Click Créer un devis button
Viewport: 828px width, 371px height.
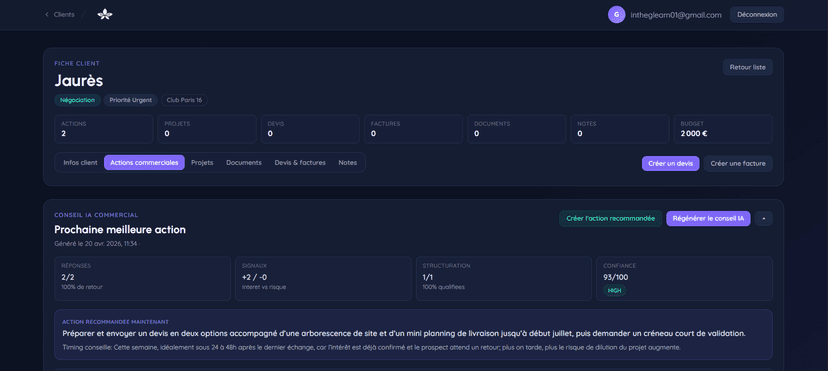671,164
